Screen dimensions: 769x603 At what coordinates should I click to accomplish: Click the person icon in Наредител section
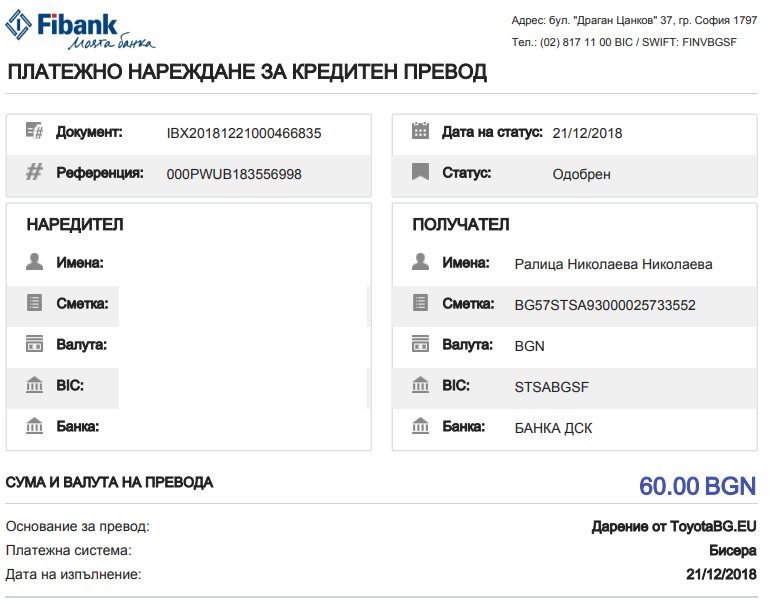35,263
